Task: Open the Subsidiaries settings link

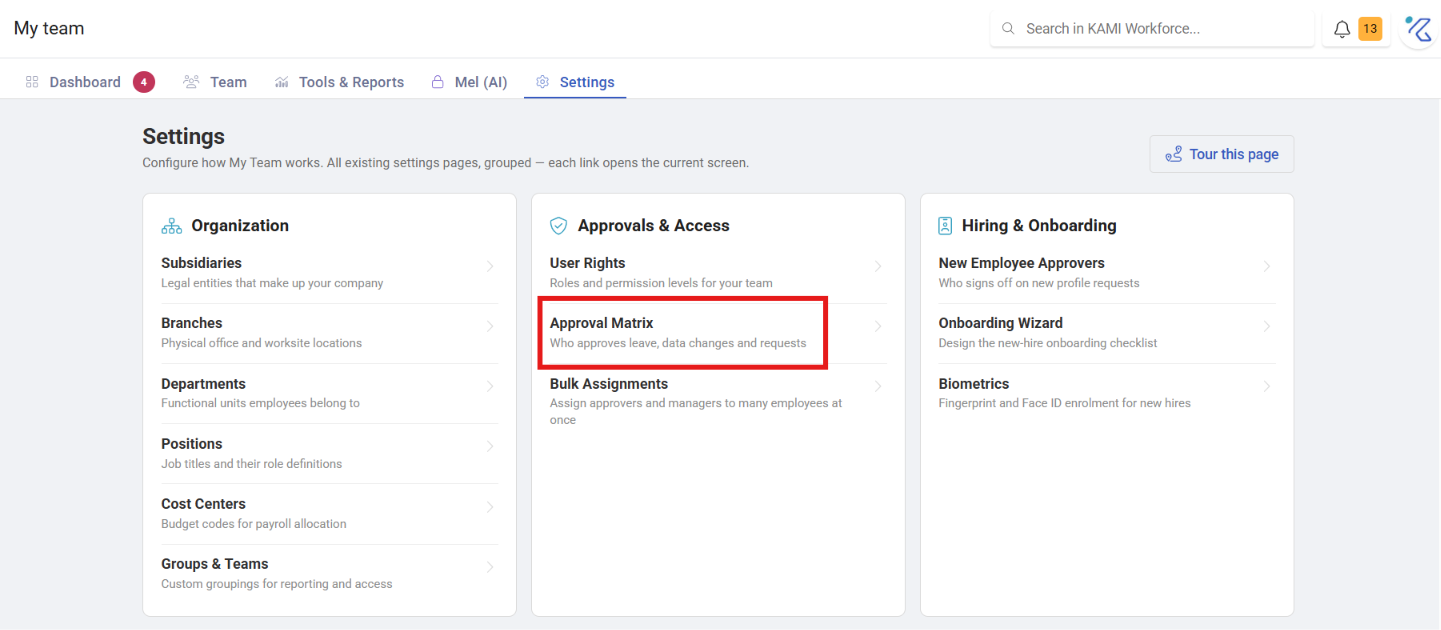Action: 329,272
